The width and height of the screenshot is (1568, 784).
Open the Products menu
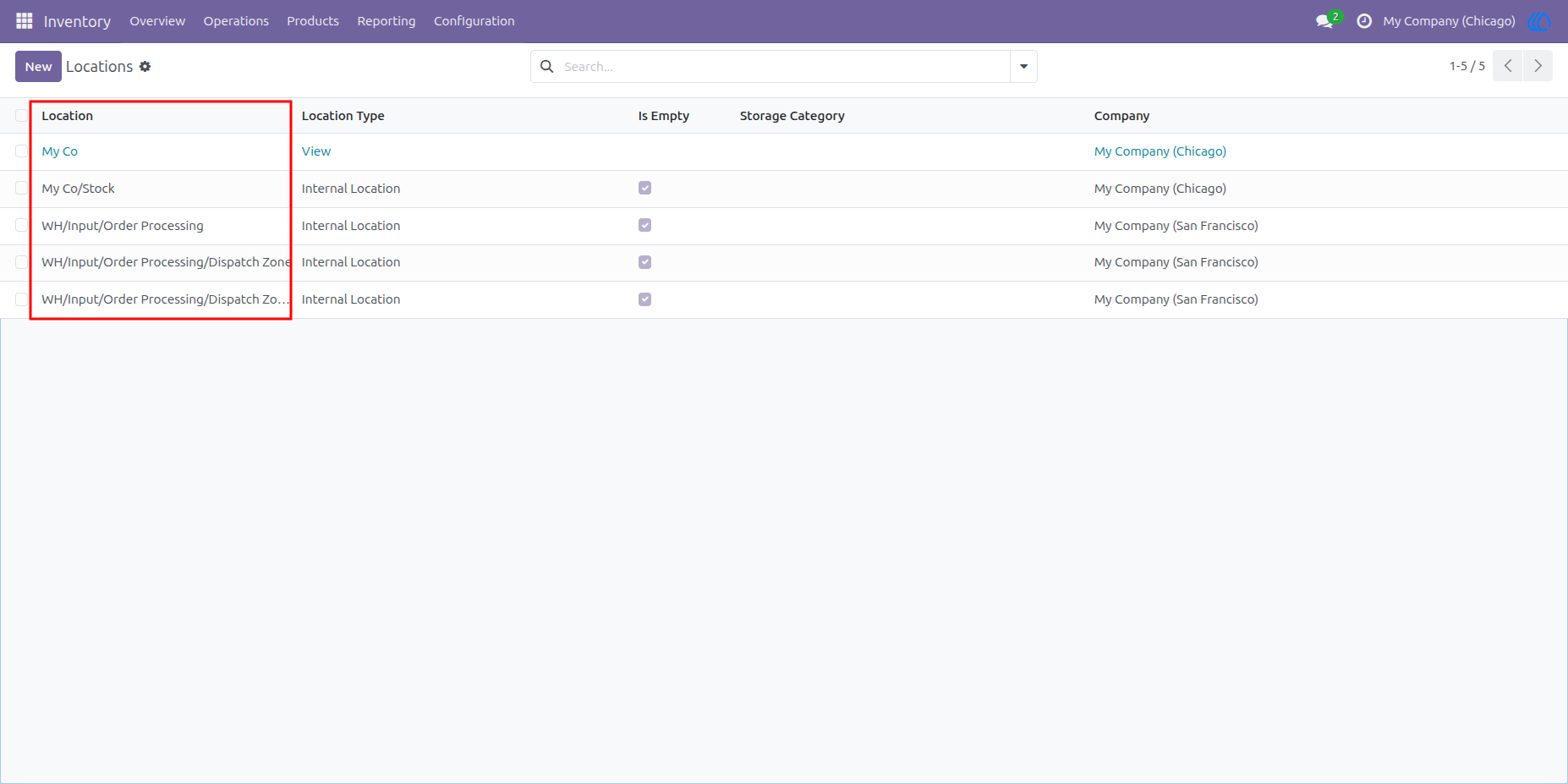(313, 21)
